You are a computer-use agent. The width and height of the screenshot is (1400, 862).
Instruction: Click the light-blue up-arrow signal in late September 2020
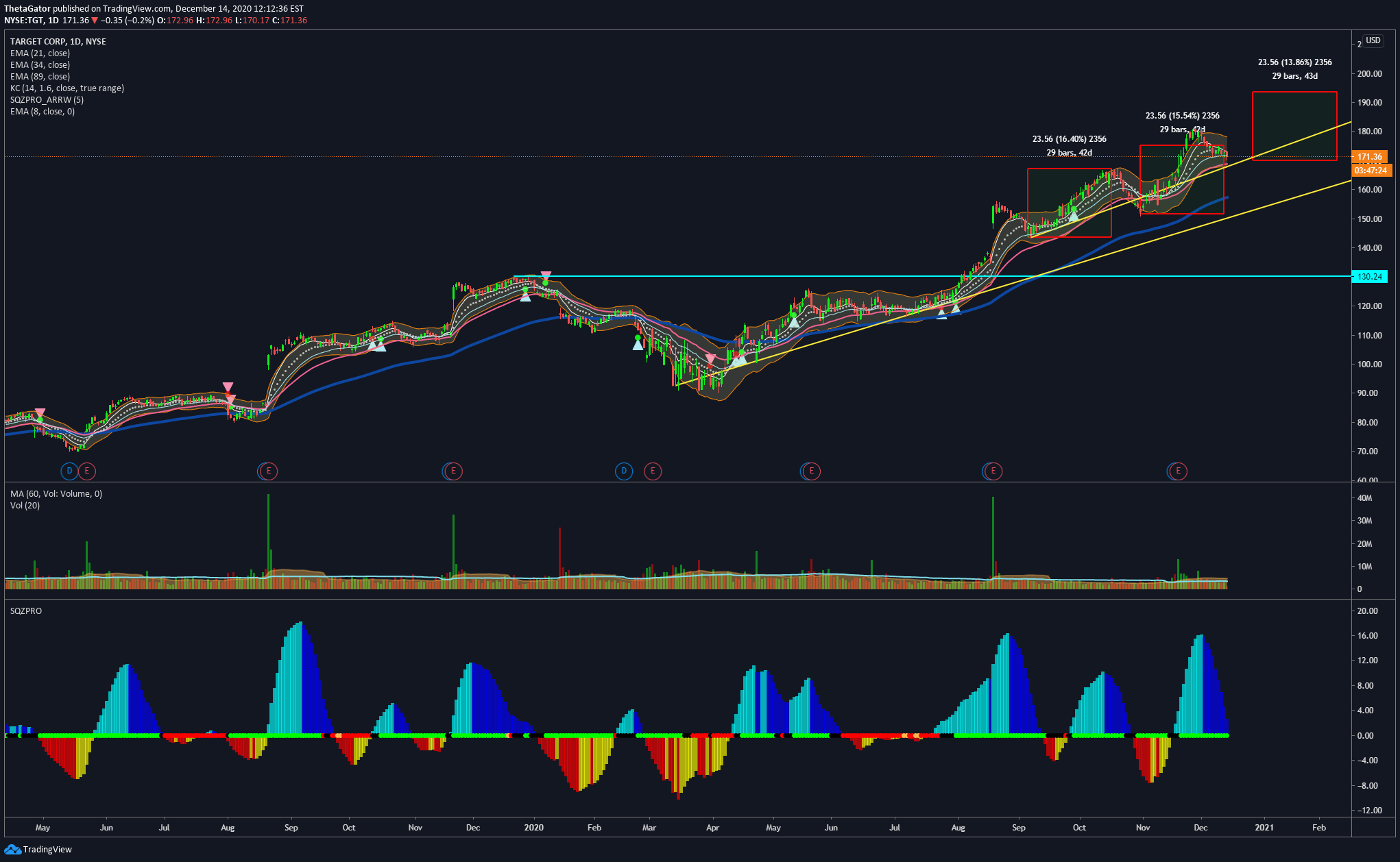pos(1074,216)
